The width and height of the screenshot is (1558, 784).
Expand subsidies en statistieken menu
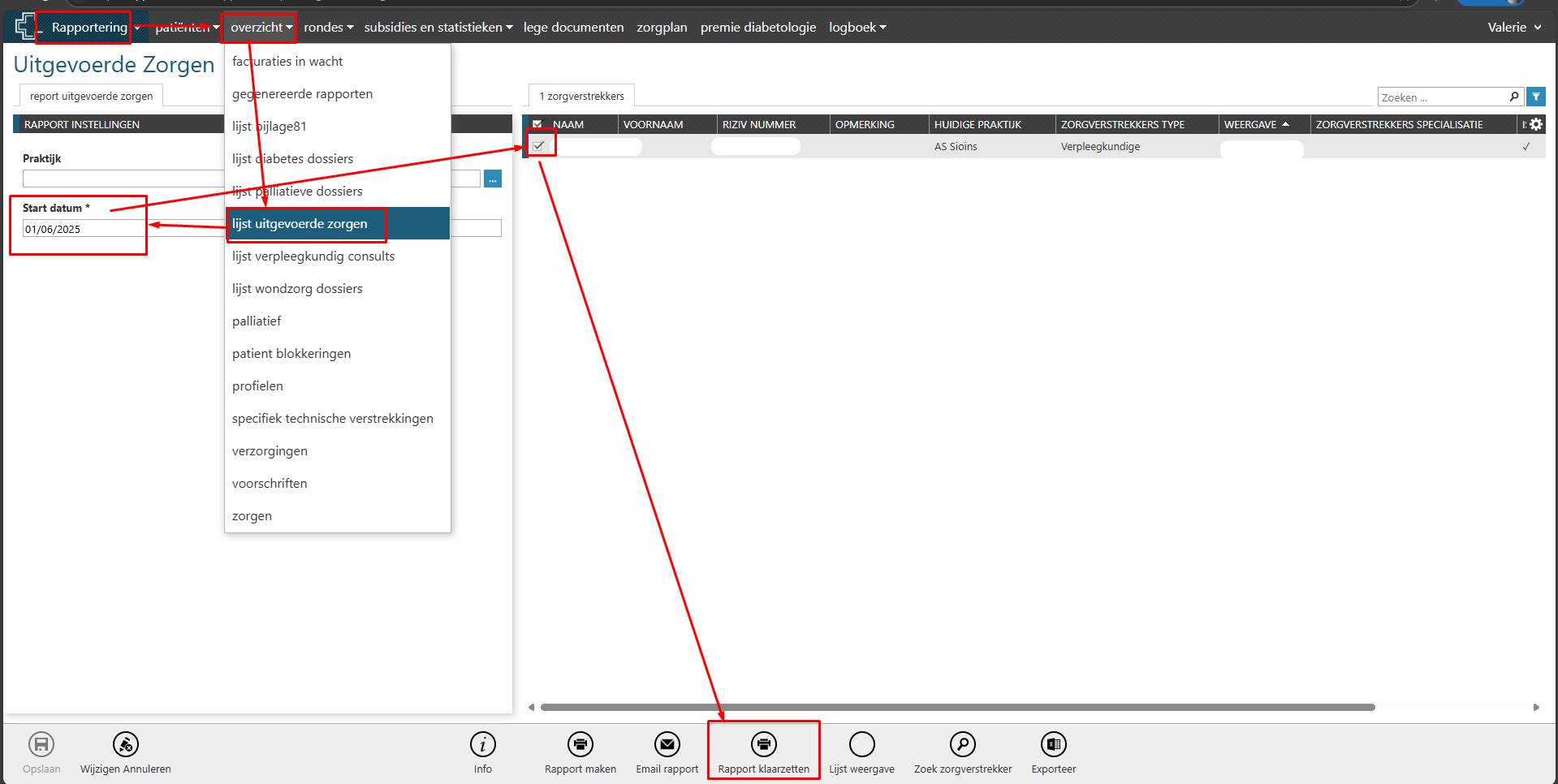pyautogui.click(x=438, y=28)
